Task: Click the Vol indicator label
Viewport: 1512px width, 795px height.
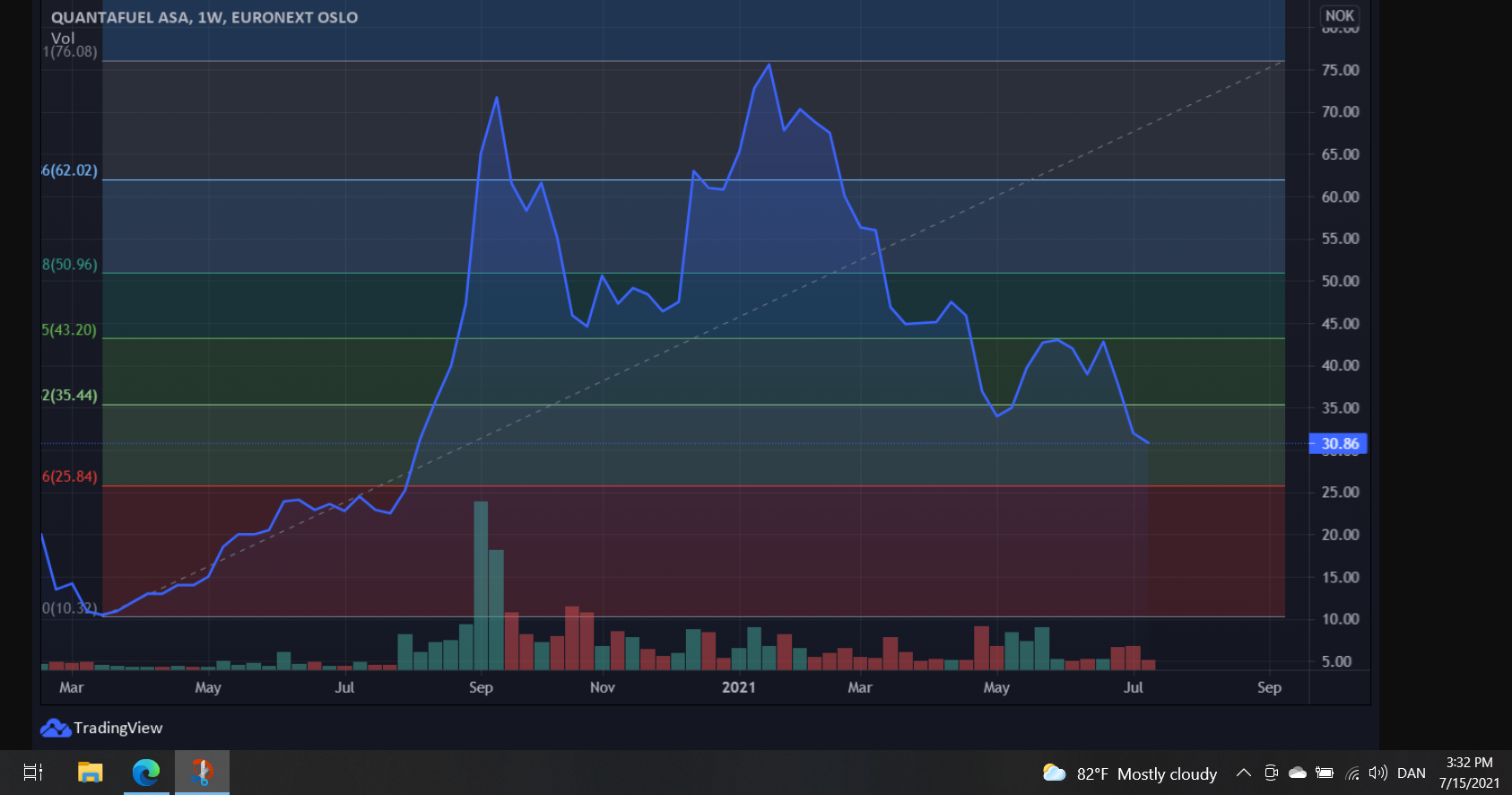Action: [63, 38]
